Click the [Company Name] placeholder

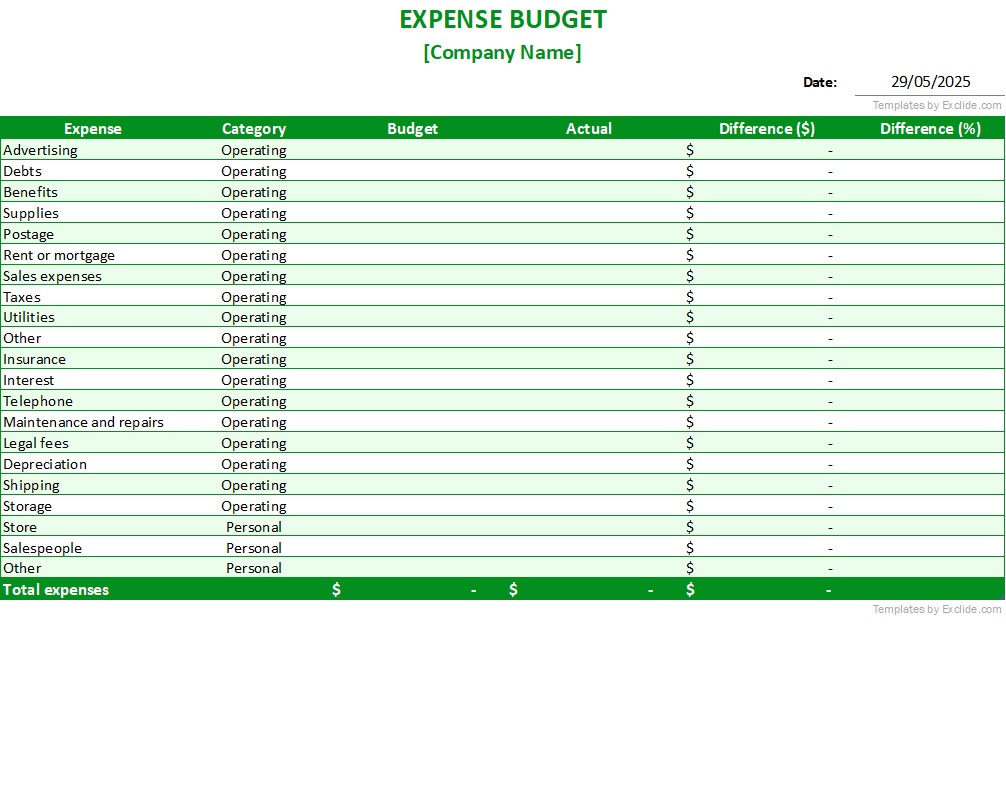(502, 52)
